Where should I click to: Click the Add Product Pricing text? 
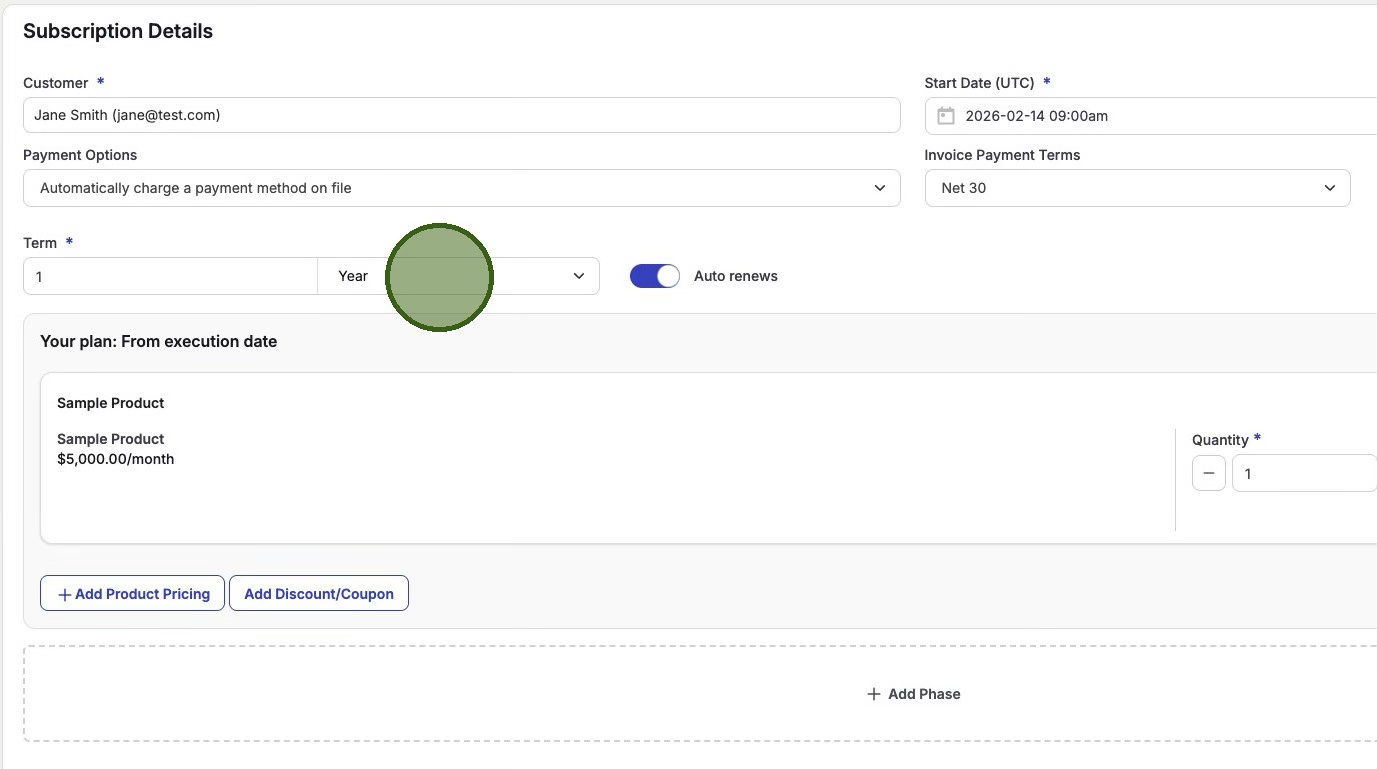click(142, 594)
